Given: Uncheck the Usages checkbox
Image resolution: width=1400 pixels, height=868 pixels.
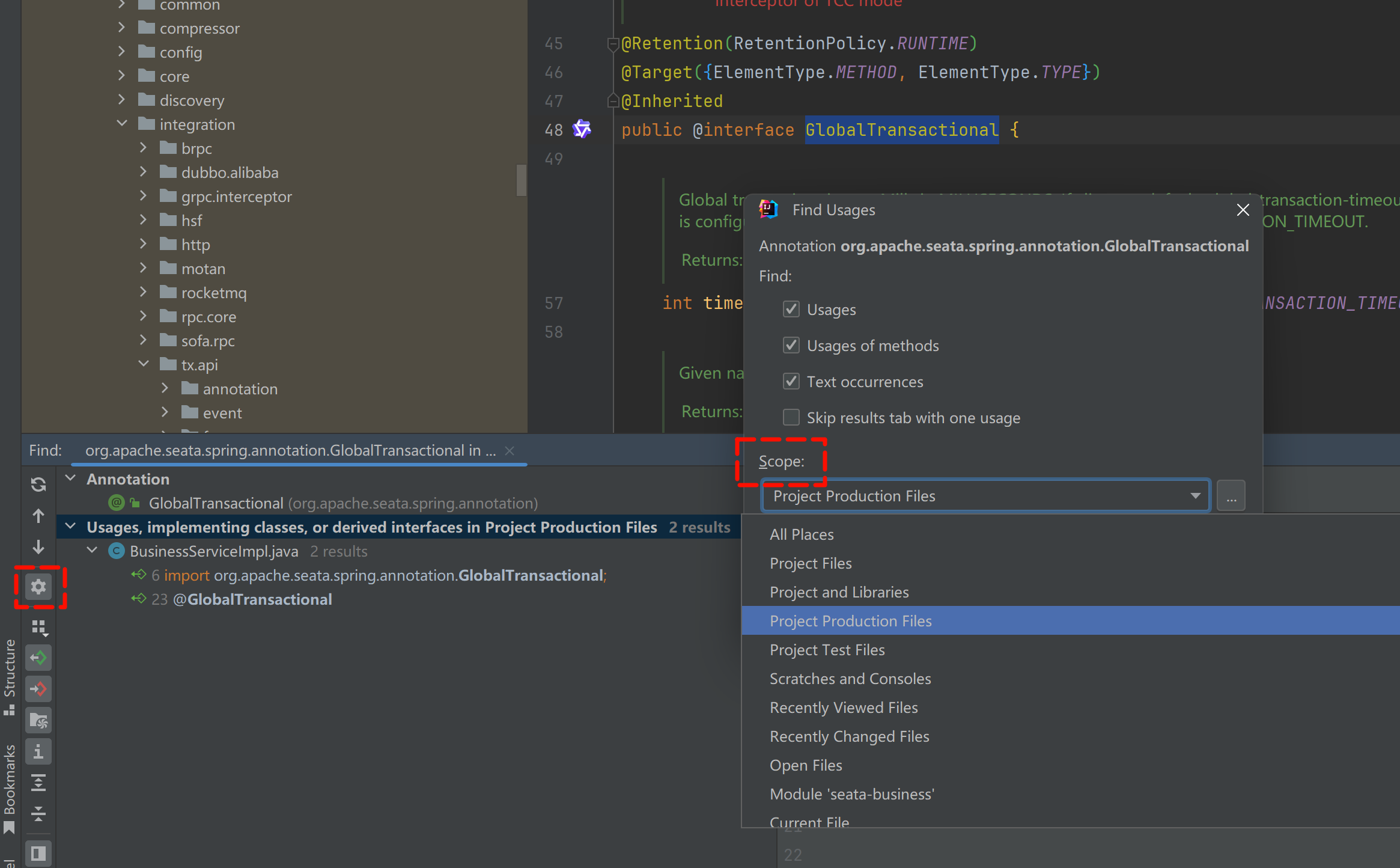Looking at the screenshot, I should [x=791, y=310].
